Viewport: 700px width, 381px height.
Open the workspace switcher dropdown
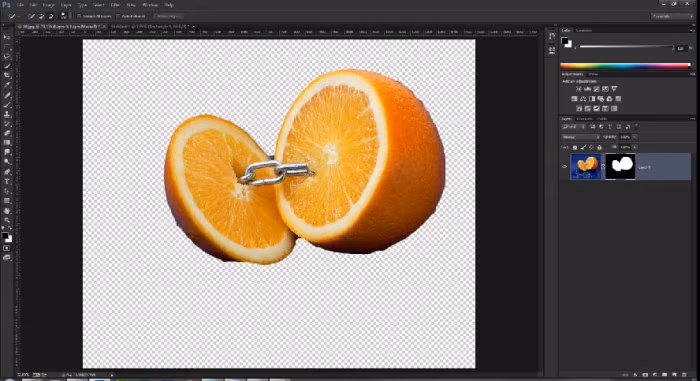coord(671,16)
